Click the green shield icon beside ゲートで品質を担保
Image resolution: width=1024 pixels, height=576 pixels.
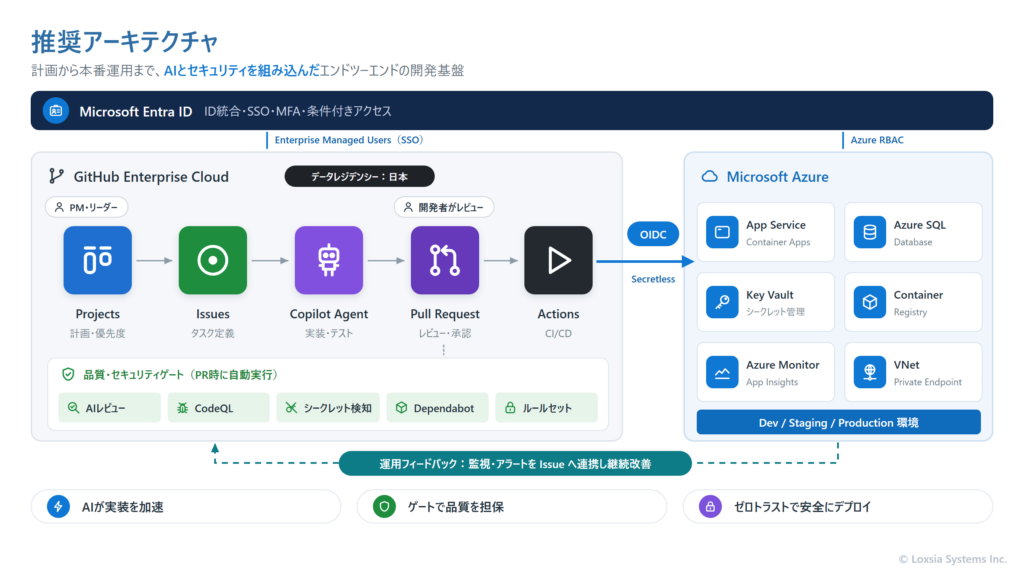tap(384, 506)
